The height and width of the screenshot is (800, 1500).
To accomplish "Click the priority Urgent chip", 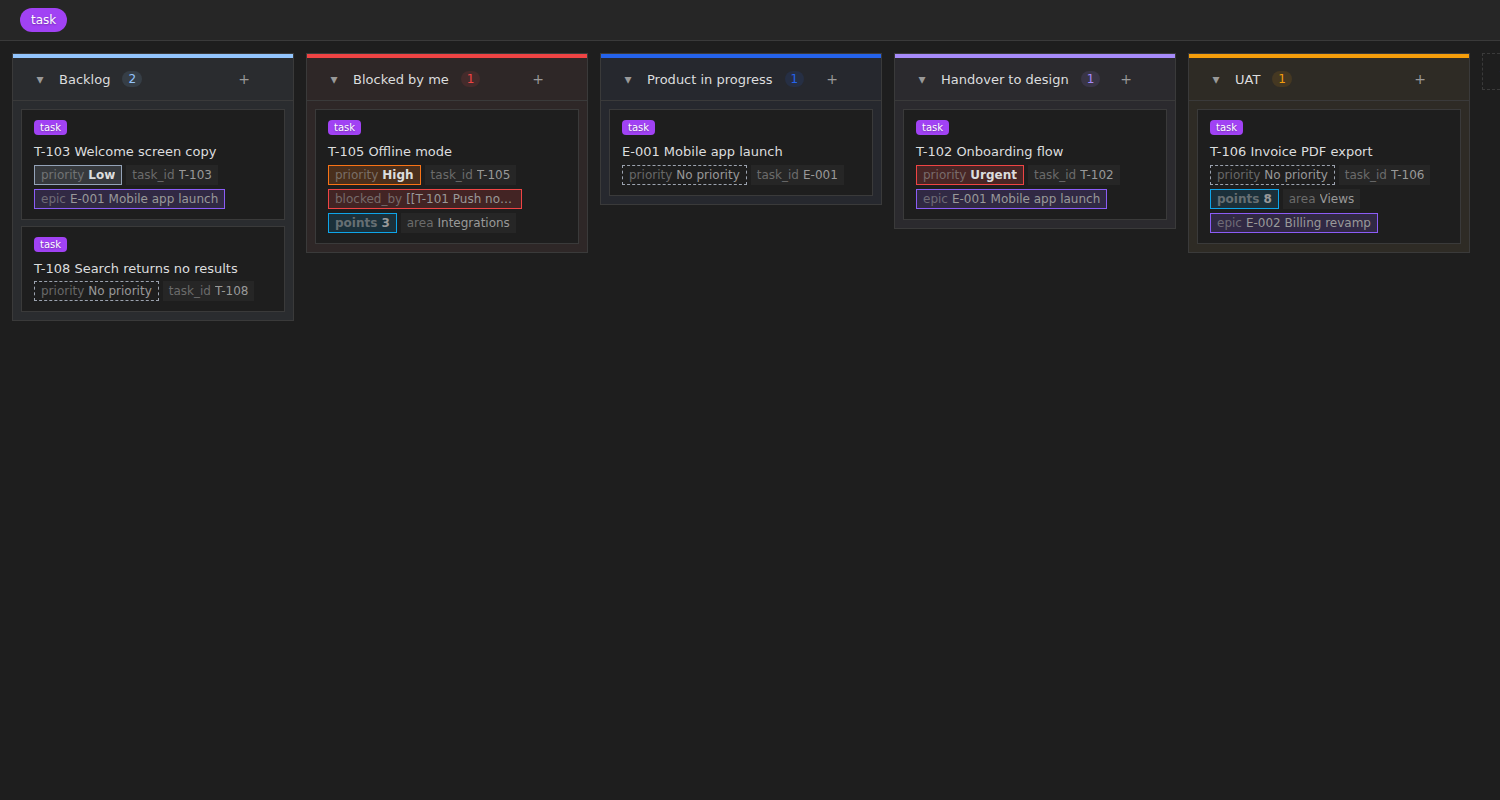I will (x=970, y=175).
